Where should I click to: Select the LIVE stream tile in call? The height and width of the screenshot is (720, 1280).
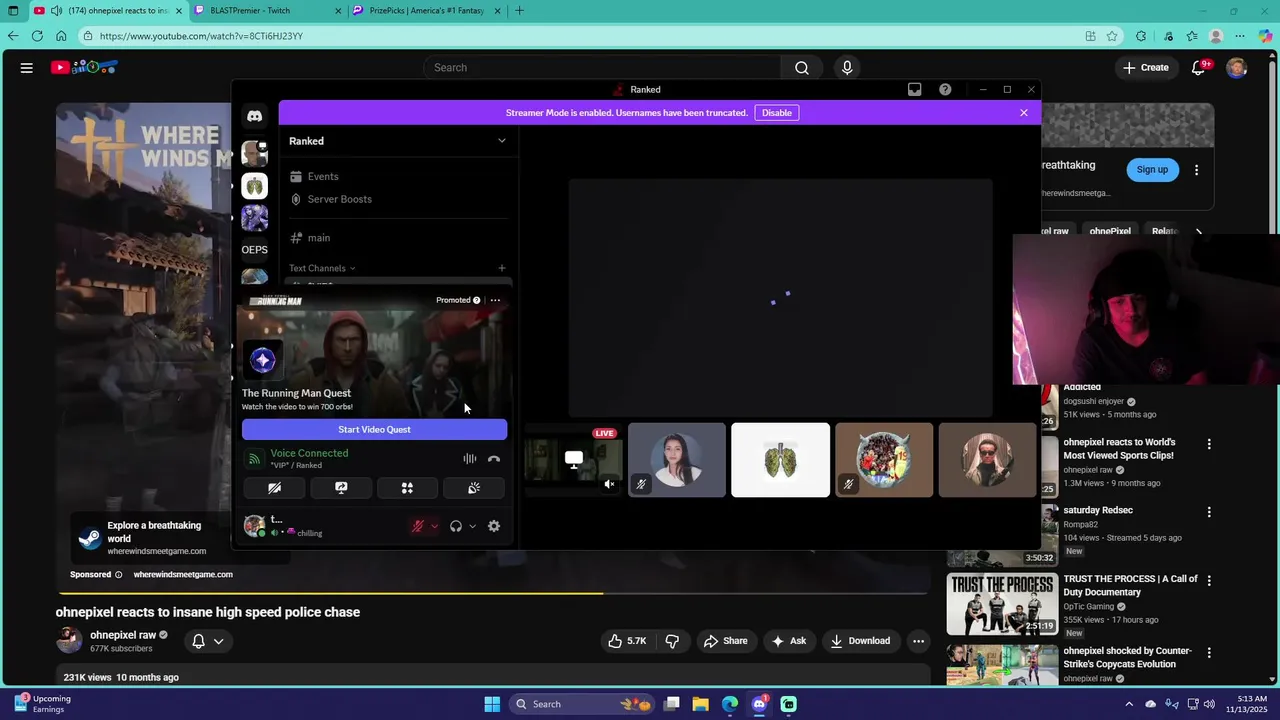pyautogui.click(x=572, y=460)
